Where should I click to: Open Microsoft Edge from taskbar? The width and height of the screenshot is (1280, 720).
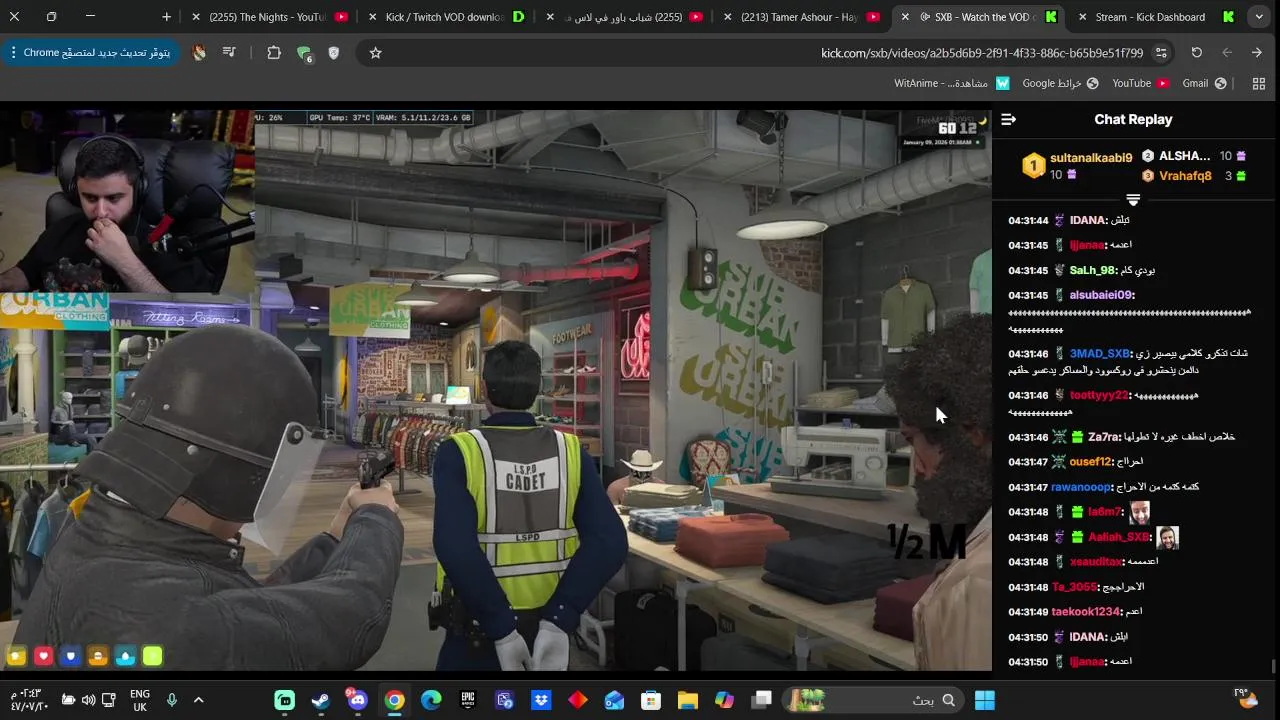[x=431, y=700]
